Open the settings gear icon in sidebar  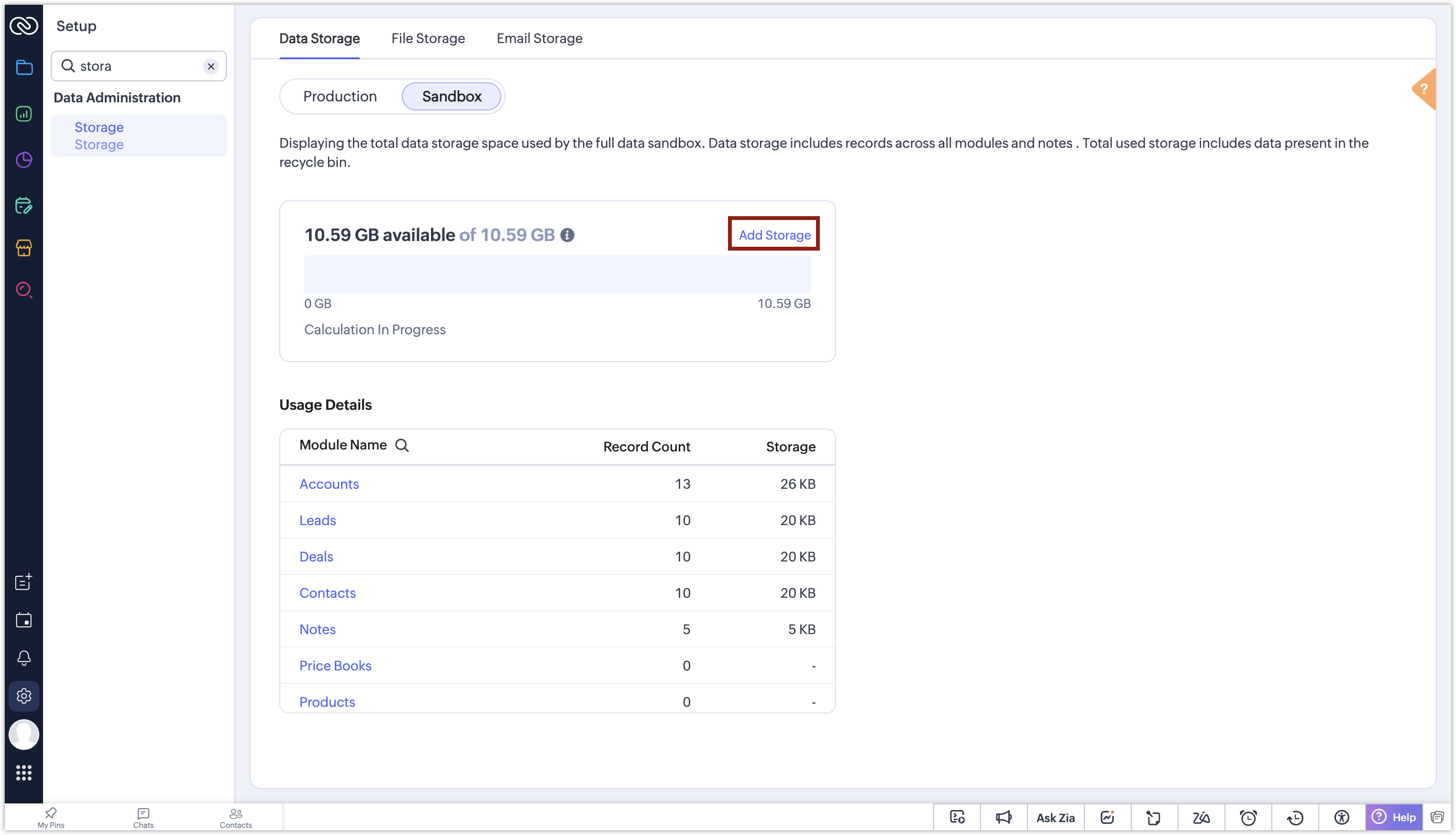[x=23, y=696]
